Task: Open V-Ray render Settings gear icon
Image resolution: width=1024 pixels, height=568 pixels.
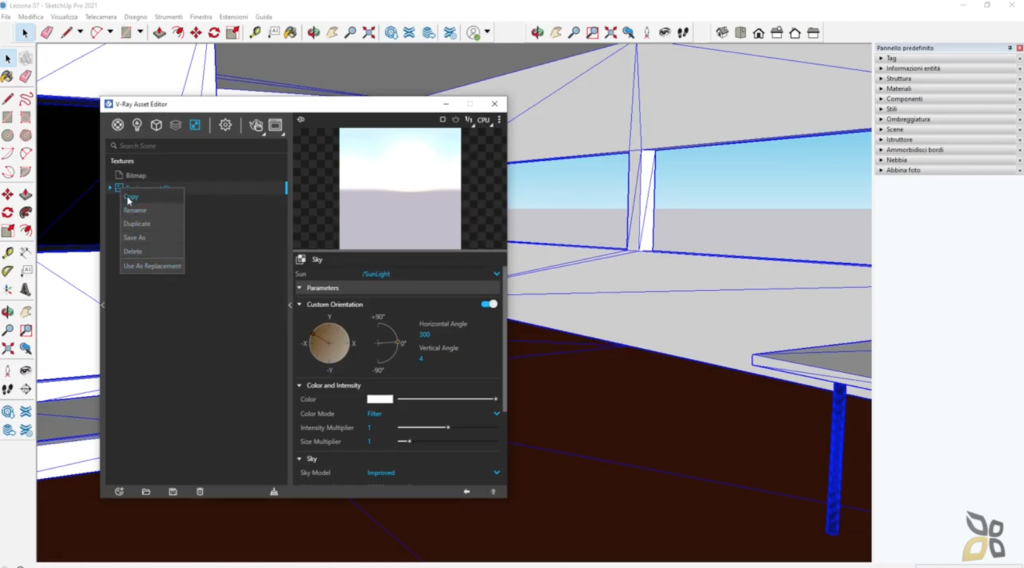Action: (x=225, y=125)
